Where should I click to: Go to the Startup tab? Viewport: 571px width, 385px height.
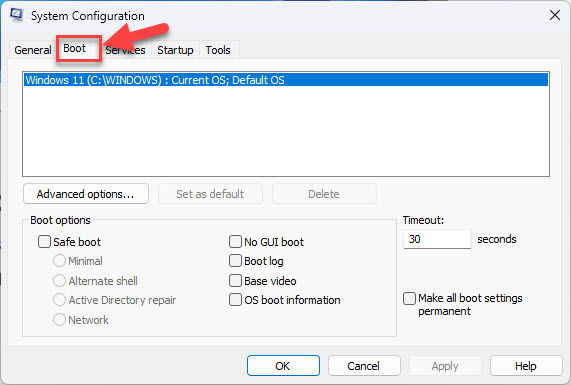[x=175, y=50]
